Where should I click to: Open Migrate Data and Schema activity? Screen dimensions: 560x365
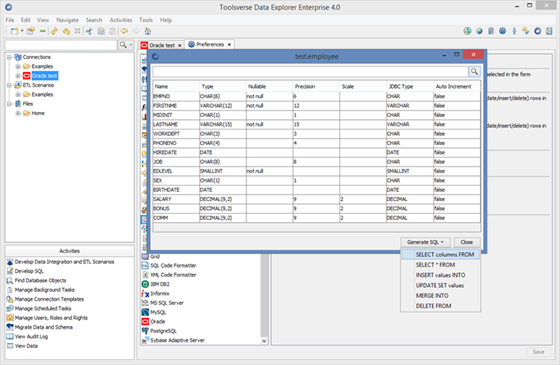[x=40, y=327]
